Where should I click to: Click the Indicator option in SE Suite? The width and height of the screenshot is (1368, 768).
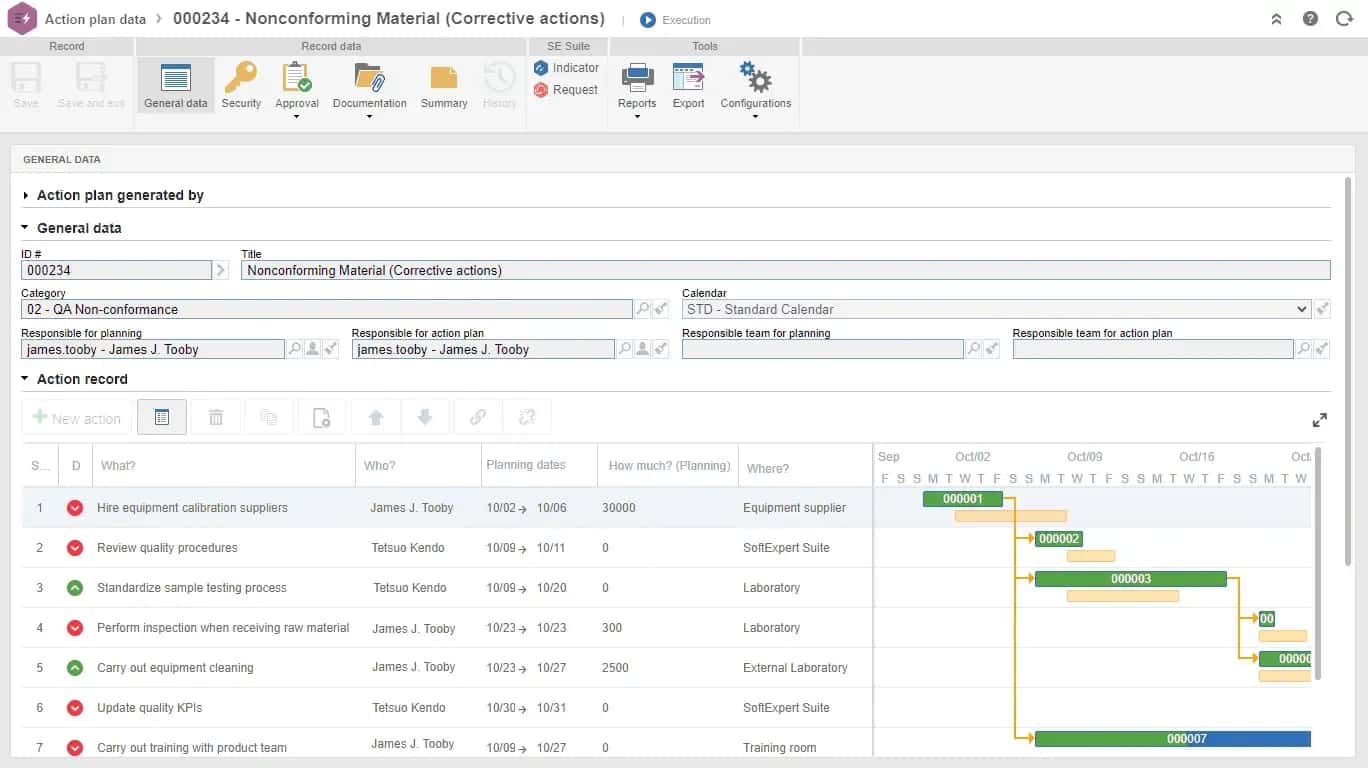pos(566,68)
